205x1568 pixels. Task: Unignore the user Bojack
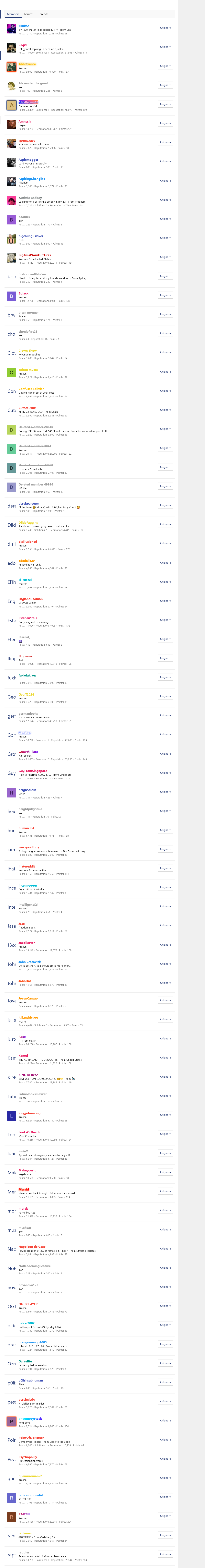(165, 295)
